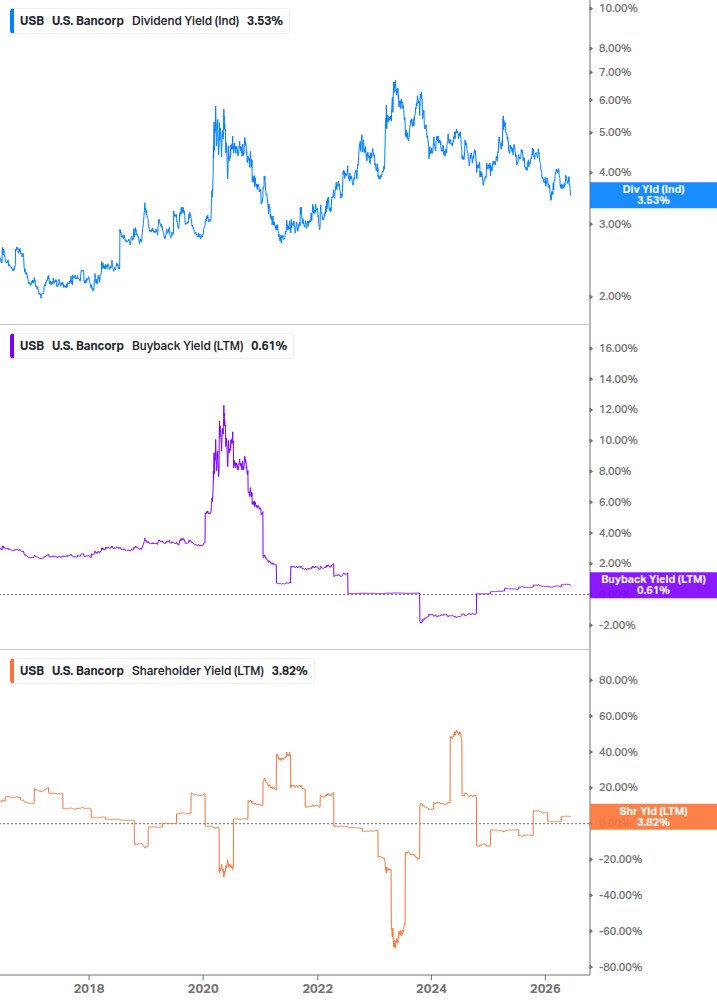Click the Shareholder Yield (LTM) legend label
This screenshot has width=717, height=1005.
tap(197, 670)
